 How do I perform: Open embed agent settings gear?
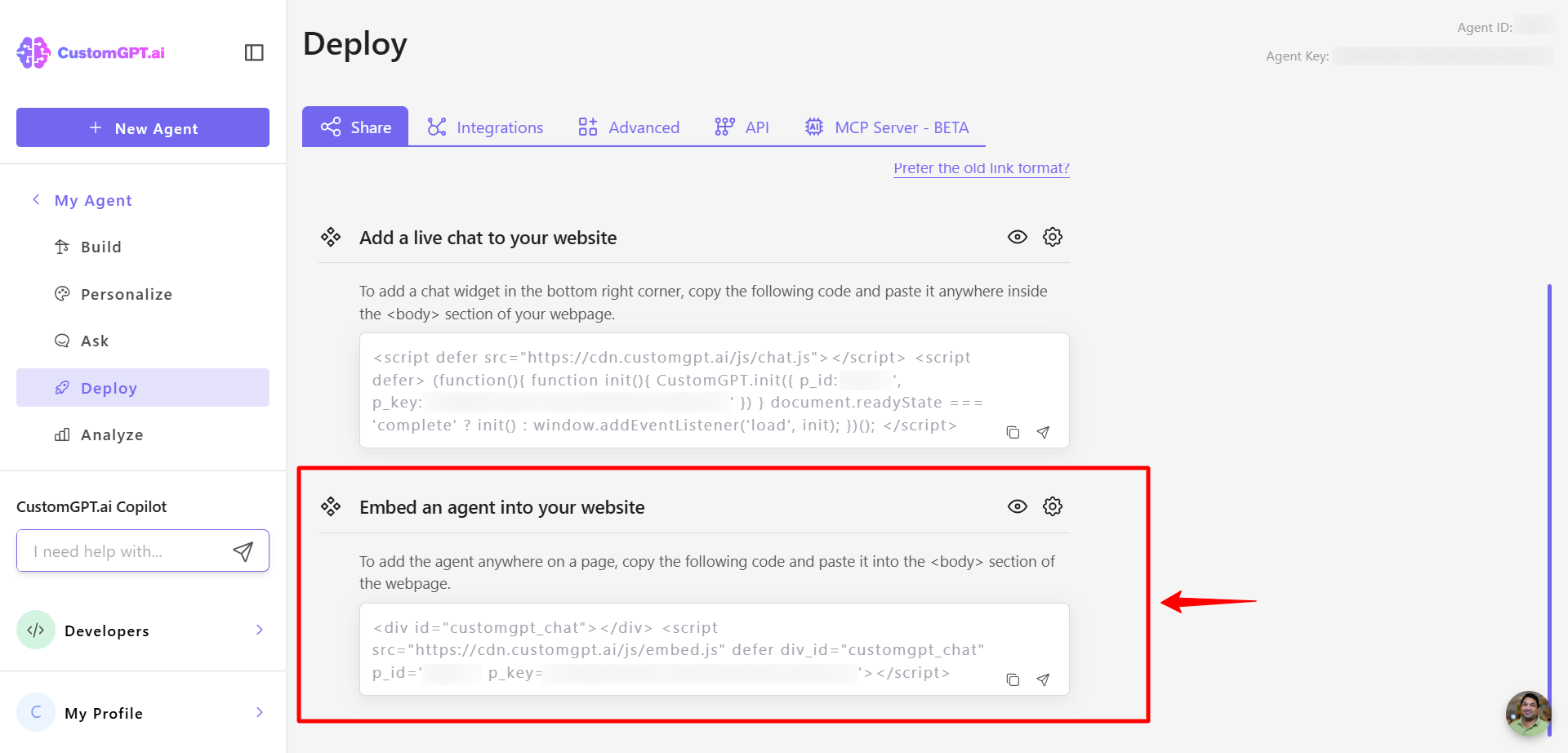pyautogui.click(x=1053, y=506)
